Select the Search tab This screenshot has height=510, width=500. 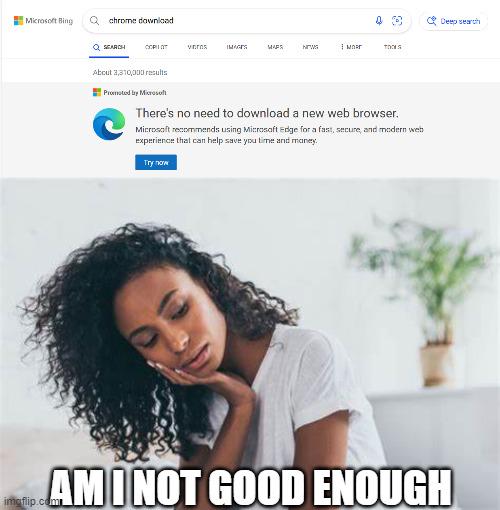[x=109, y=47]
